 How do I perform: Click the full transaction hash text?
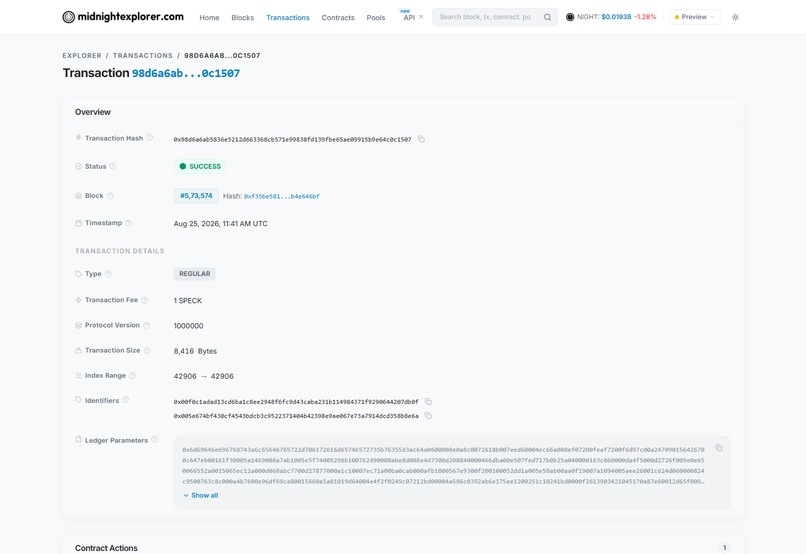click(292, 139)
